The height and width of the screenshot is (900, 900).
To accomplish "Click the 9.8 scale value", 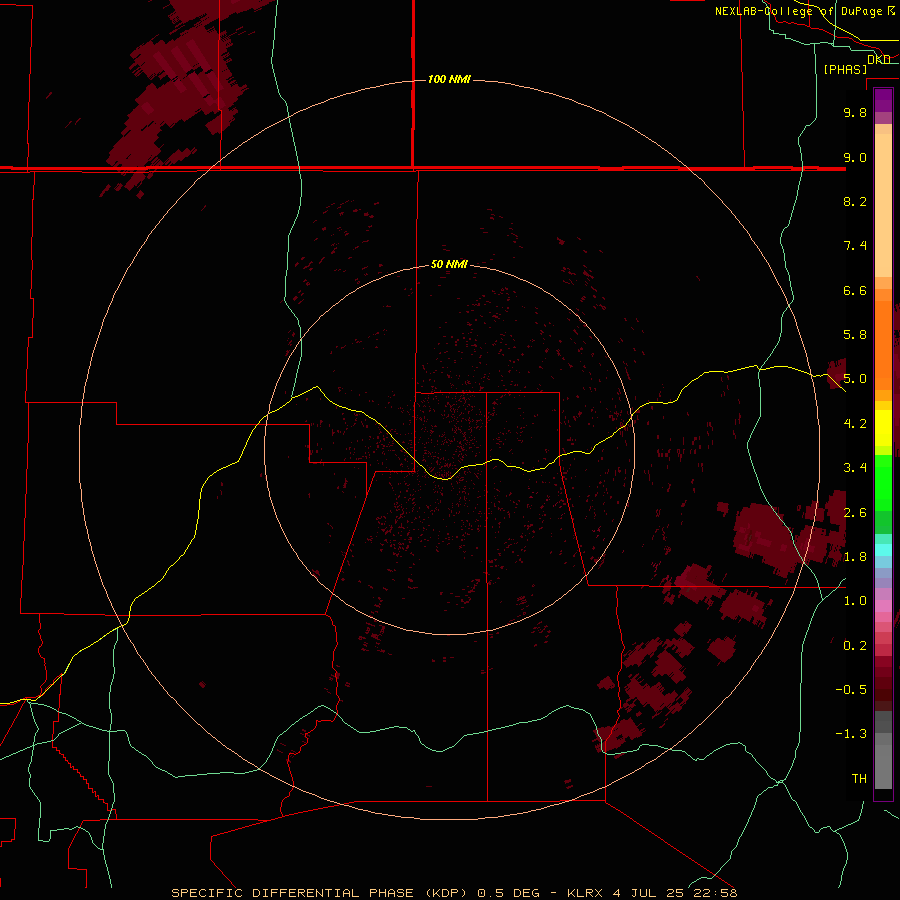I will 855,112.
